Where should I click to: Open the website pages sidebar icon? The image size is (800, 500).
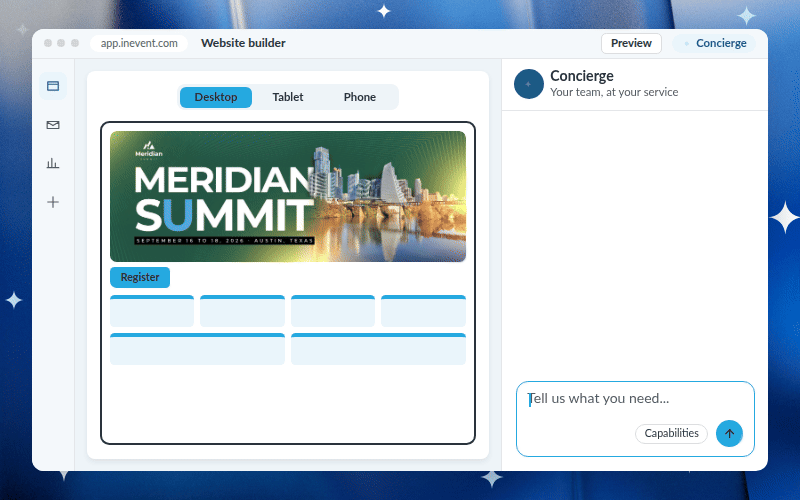tap(53, 86)
